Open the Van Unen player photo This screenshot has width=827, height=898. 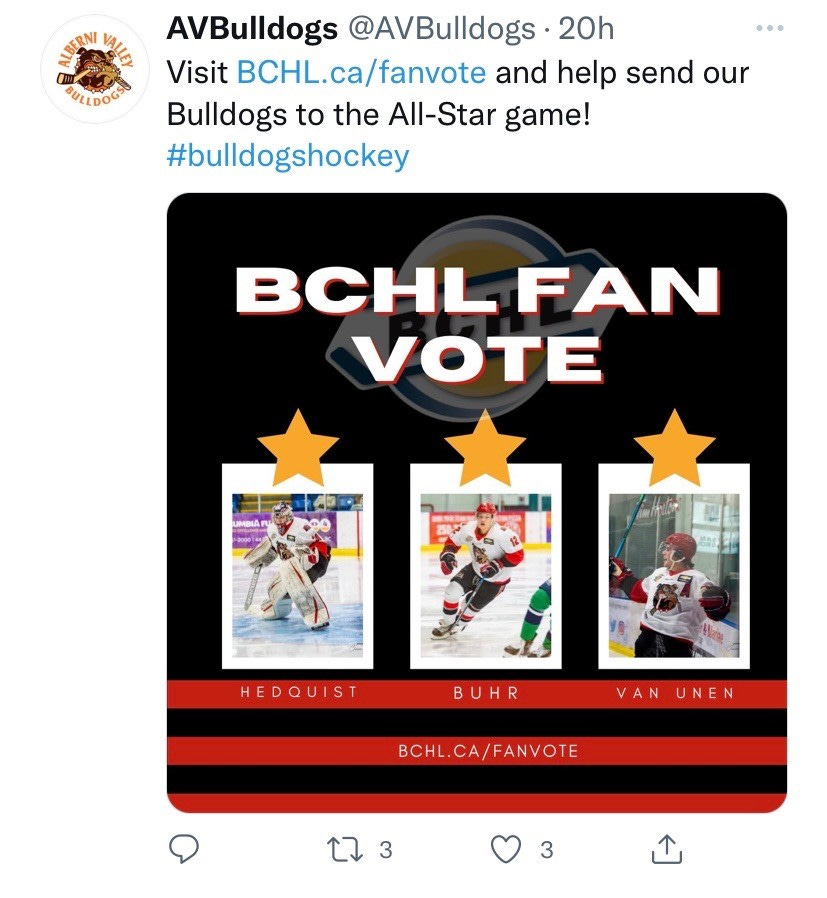674,575
